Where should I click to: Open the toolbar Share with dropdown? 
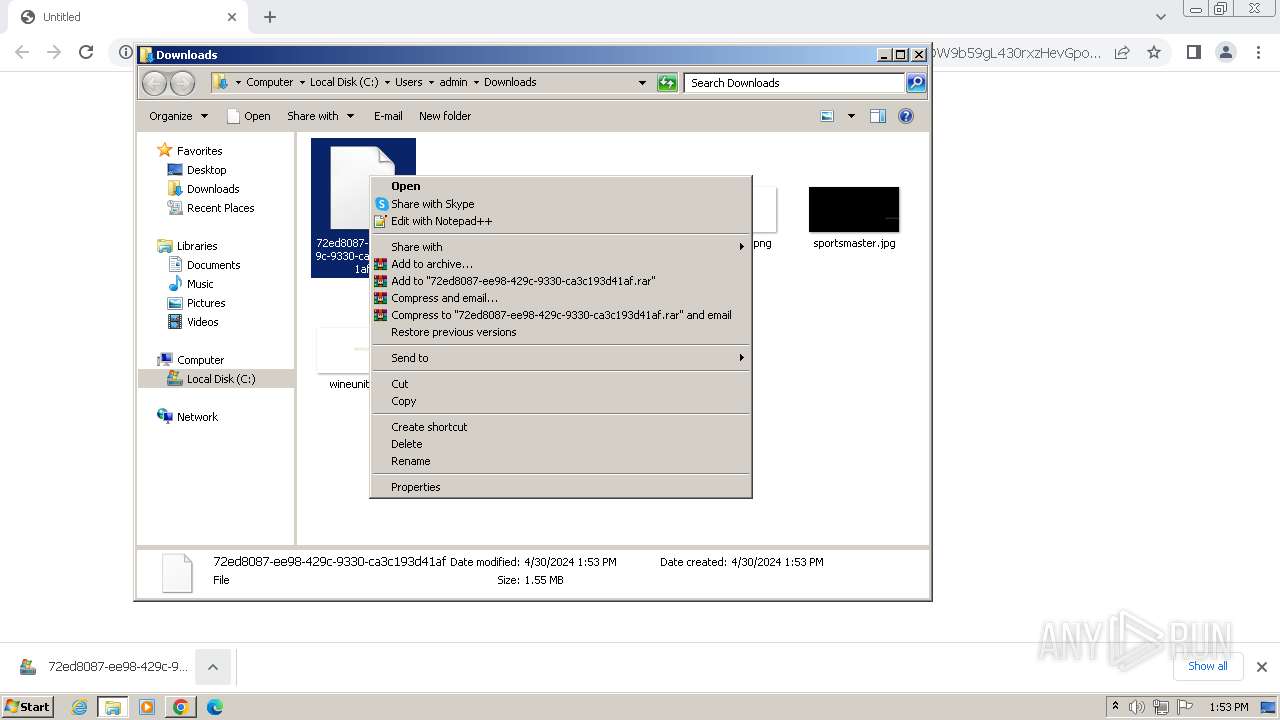(x=320, y=116)
